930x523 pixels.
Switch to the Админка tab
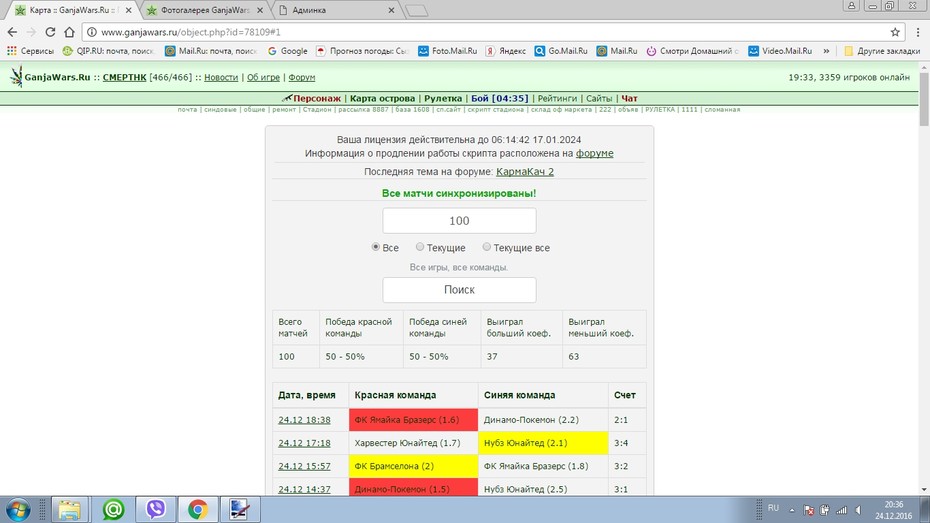coord(337,10)
